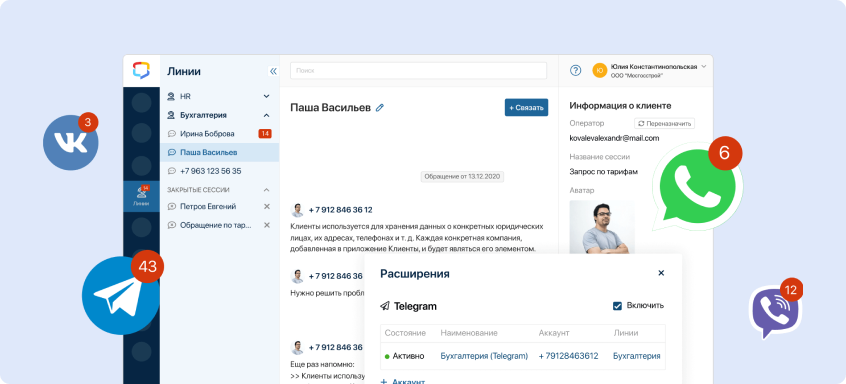Click sender avatar of first +7 912 846 36 12 message
The height and width of the screenshot is (384, 846).
pos(297,210)
